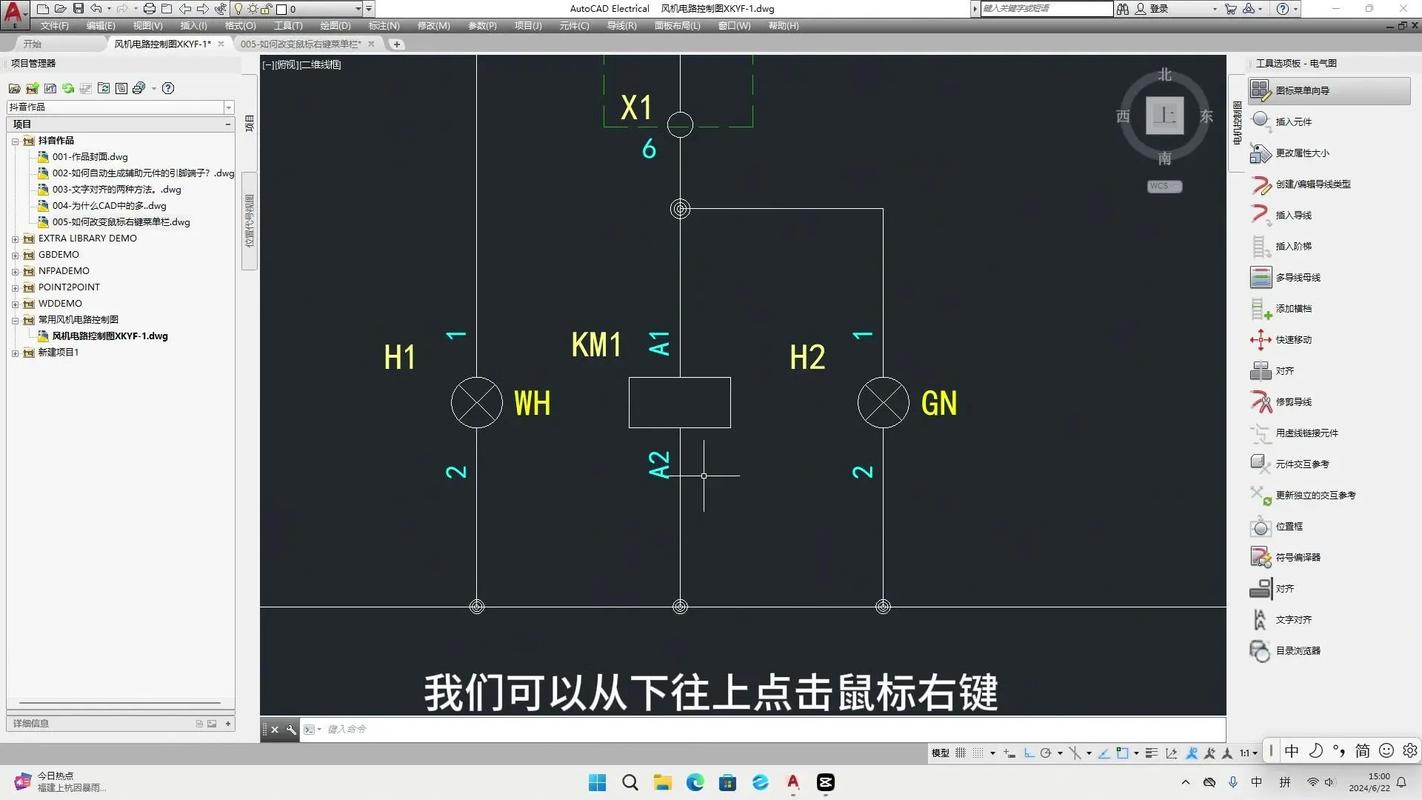Click the 元件交互参考 tool icon
This screenshot has height=800, width=1422.
[x=1260, y=464]
